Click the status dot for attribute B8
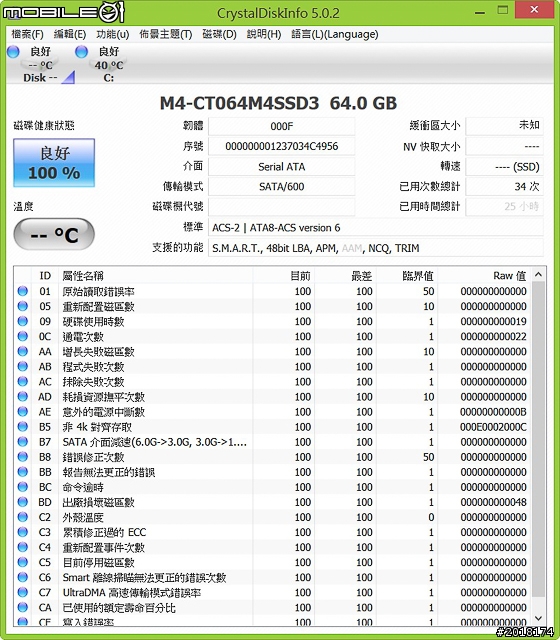Viewport: 560px width, 640px height. pyautogui.click(x=23, y=457)
